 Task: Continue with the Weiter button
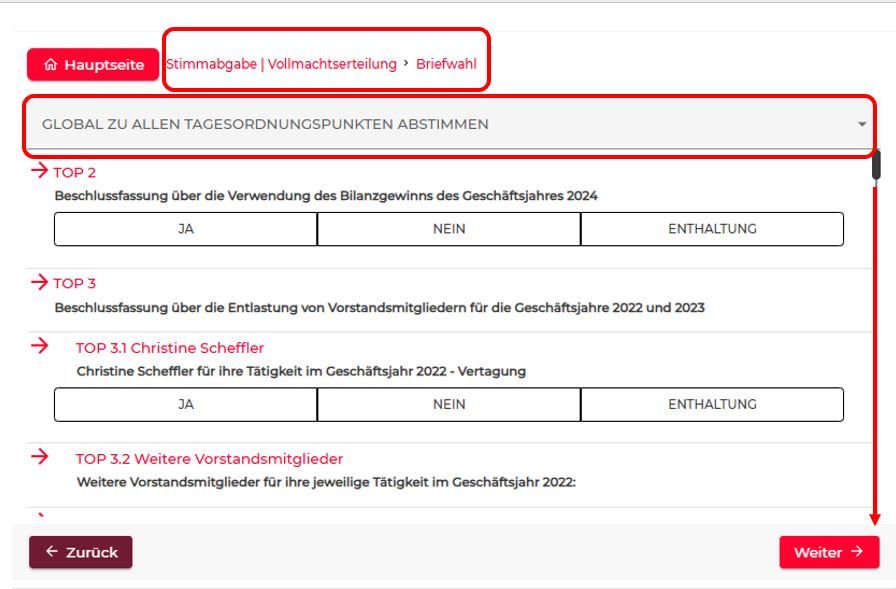[x=829, y=552]
